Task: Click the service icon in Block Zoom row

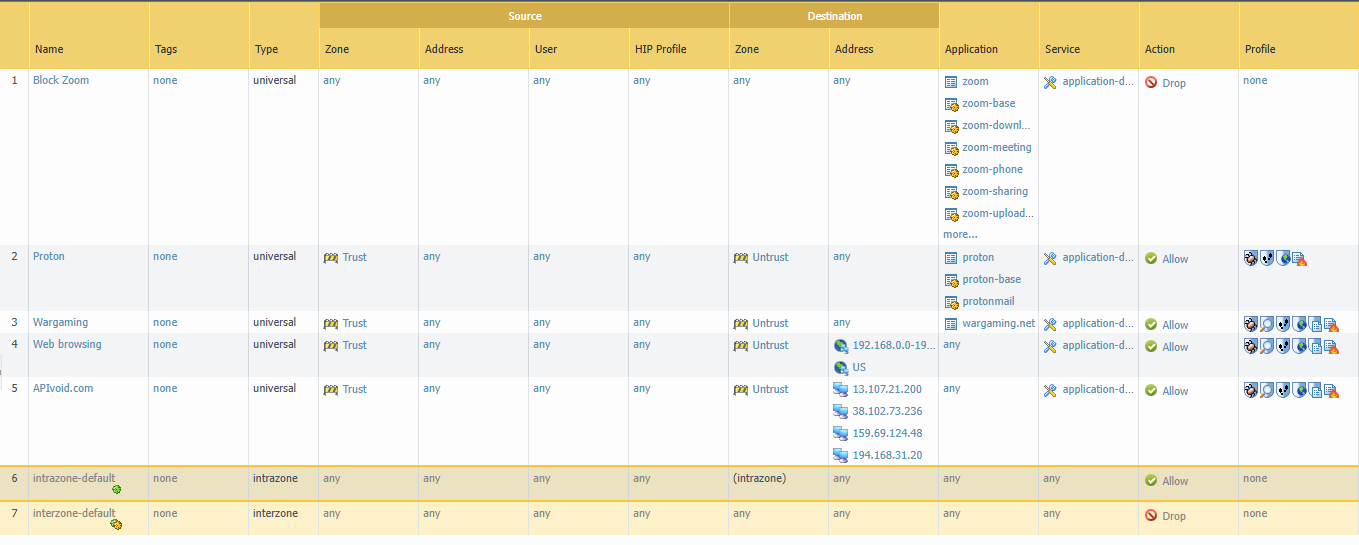Action: click(1050, 82)
